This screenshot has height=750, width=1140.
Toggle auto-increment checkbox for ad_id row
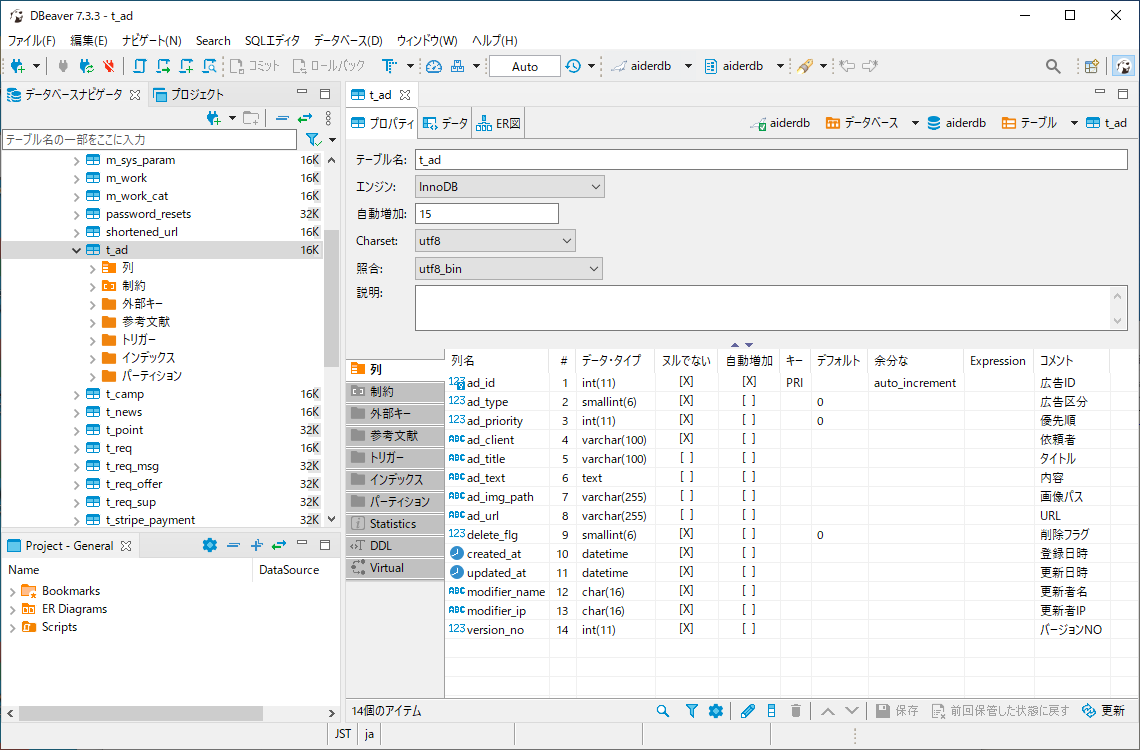[748, 382]
